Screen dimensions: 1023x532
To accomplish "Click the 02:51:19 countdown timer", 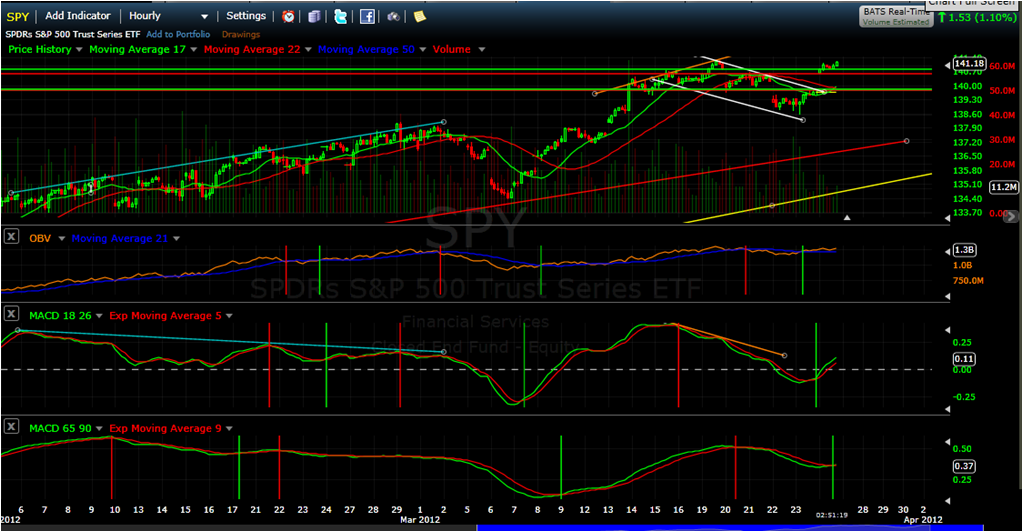I will [831, 515].
